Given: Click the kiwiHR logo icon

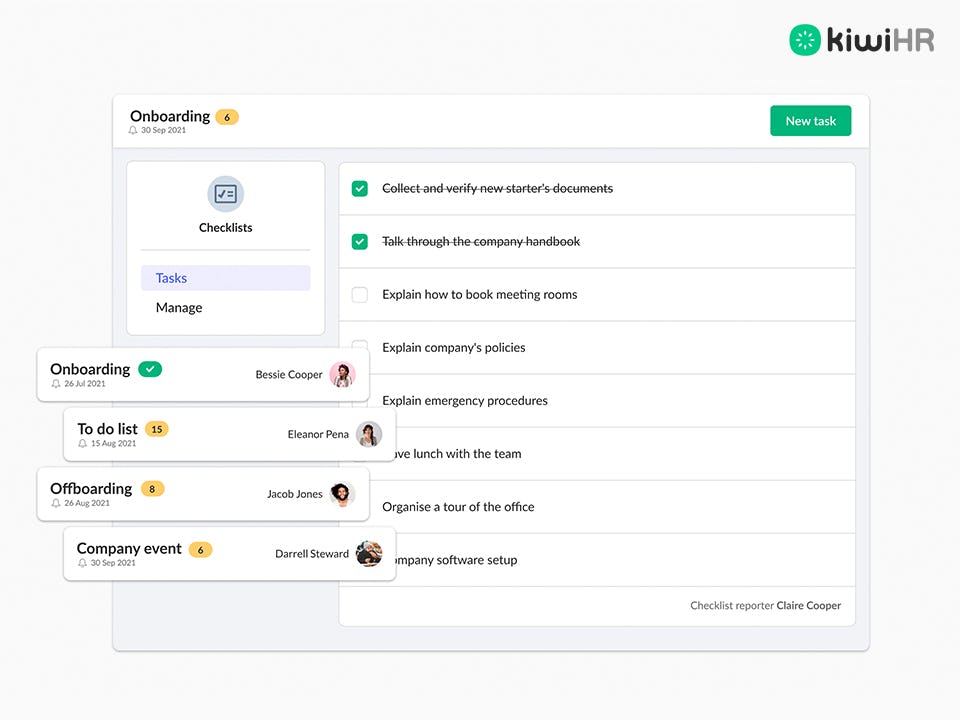Looking at the screenshot, I should (804, 40).
